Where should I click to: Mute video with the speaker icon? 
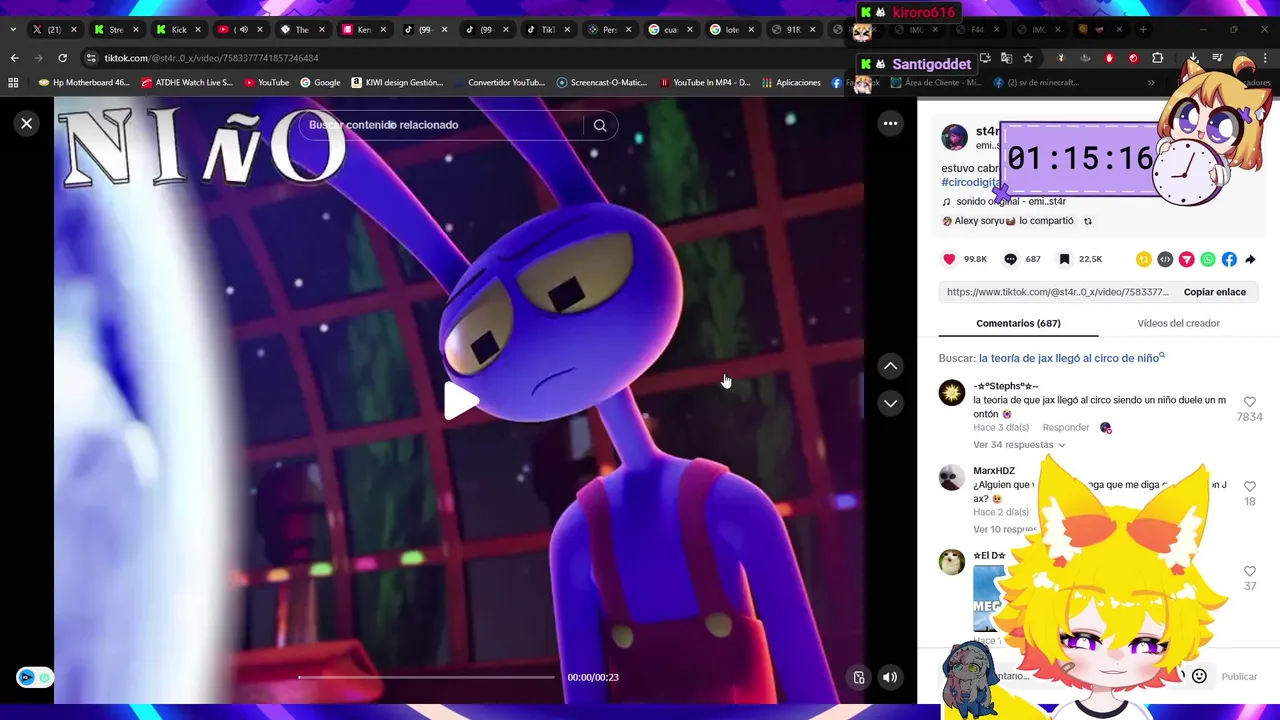coord(889,677)
